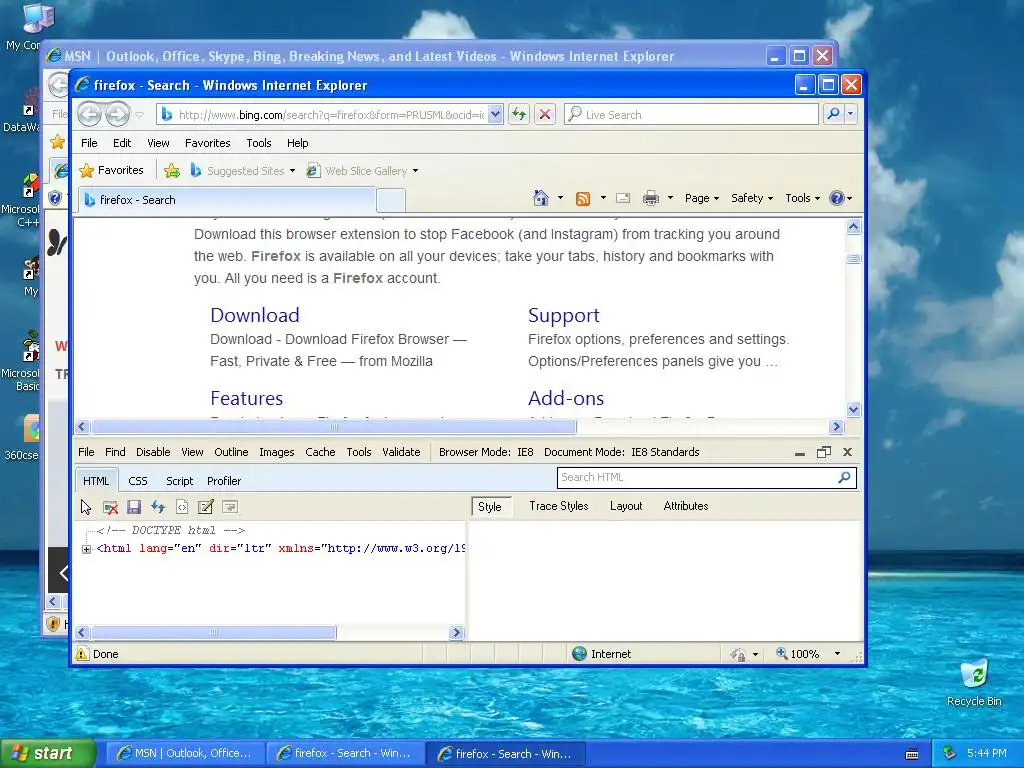Click the Word wrap icon in developer tools
The image size is (1024, 768).
230,507
